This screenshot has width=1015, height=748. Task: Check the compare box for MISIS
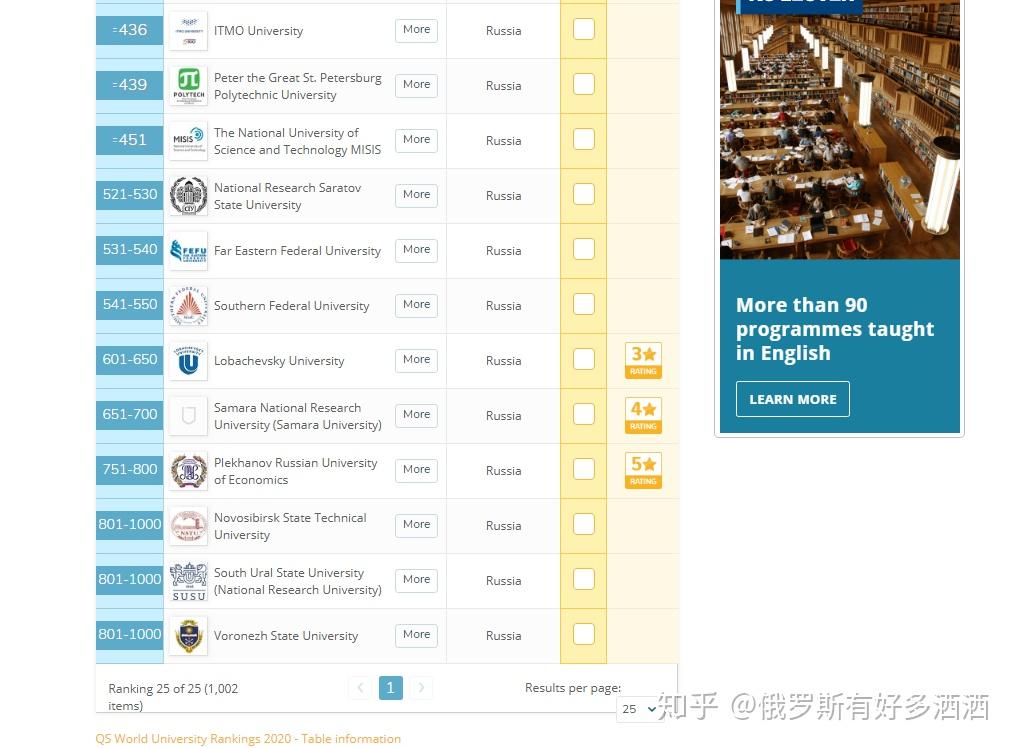point(584,139)
